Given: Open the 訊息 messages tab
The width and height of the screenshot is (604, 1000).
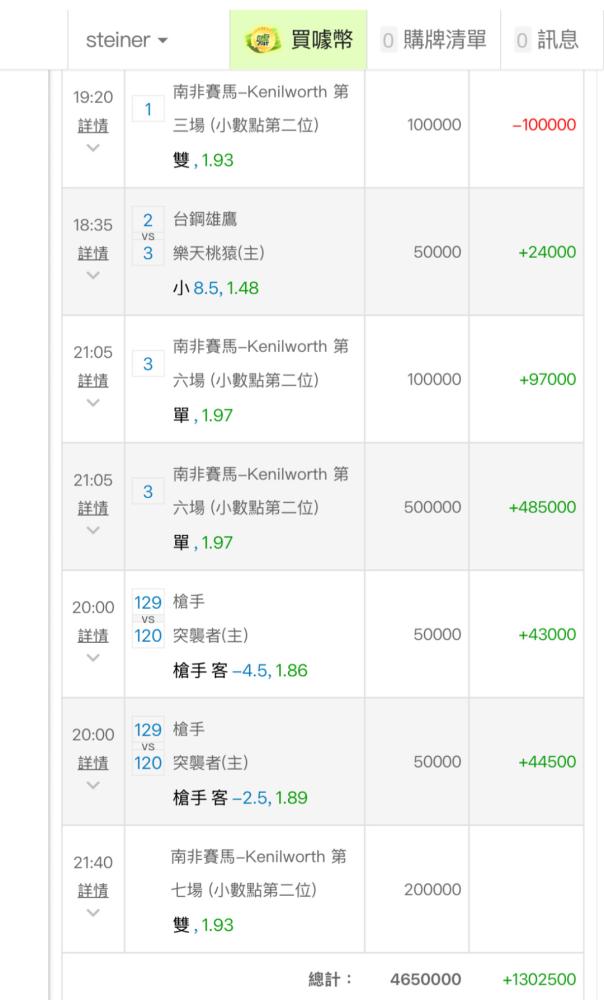Looking at the screenshot, I should [x=546, y=40].
